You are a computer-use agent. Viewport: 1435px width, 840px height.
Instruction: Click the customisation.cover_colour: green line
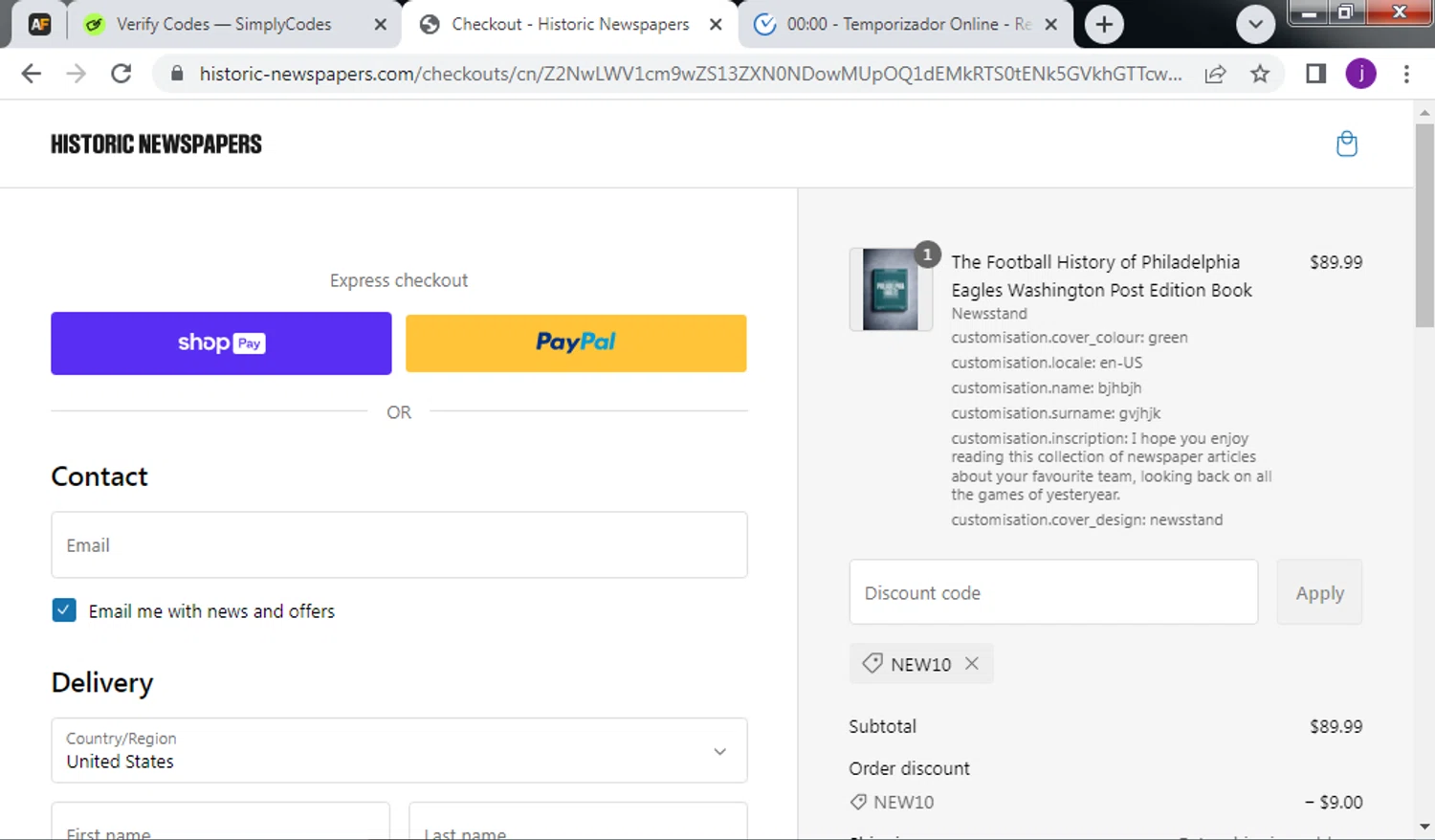[x=1070, y=338]
